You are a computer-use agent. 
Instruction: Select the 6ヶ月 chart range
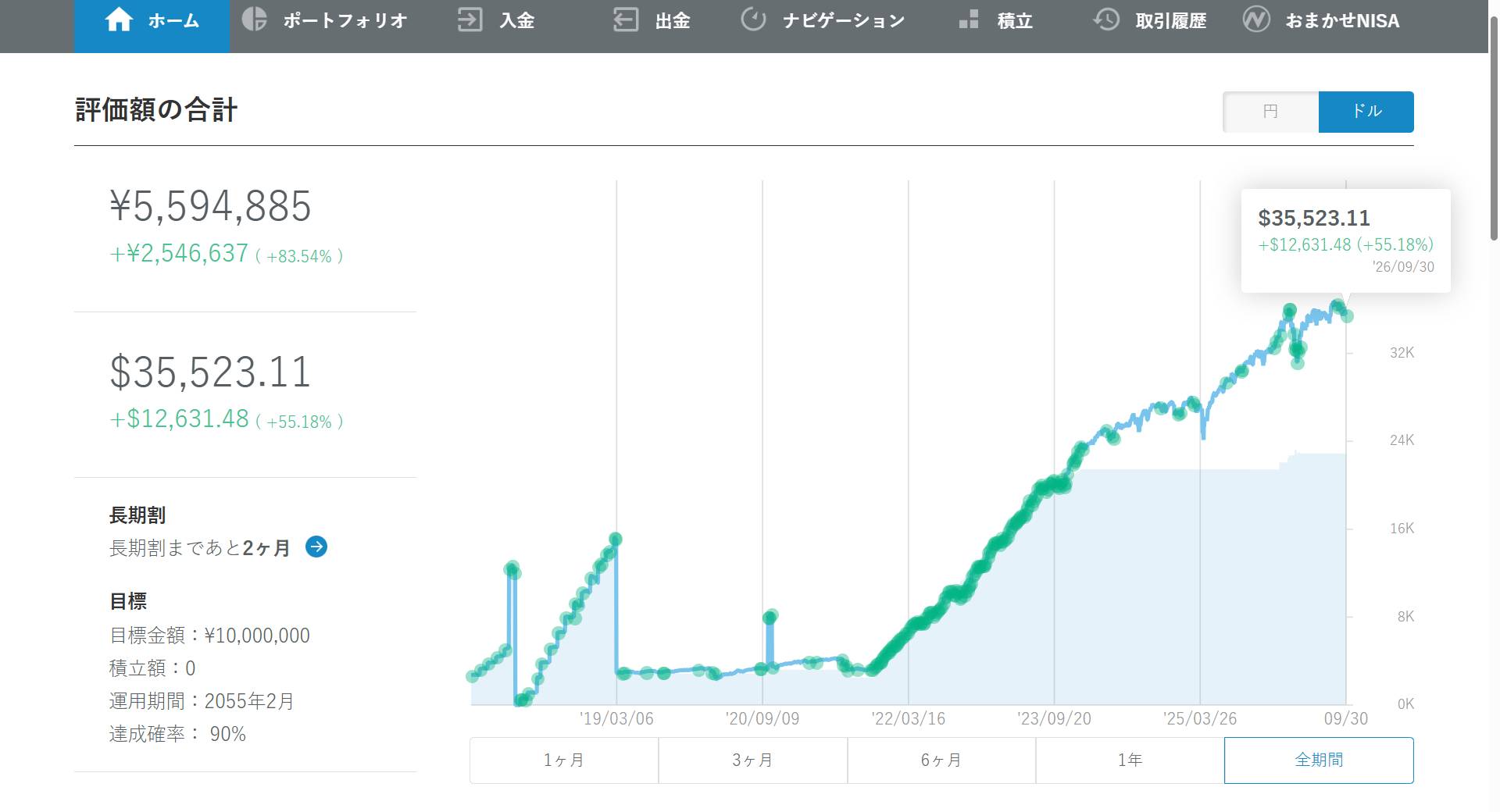(941, 760)
